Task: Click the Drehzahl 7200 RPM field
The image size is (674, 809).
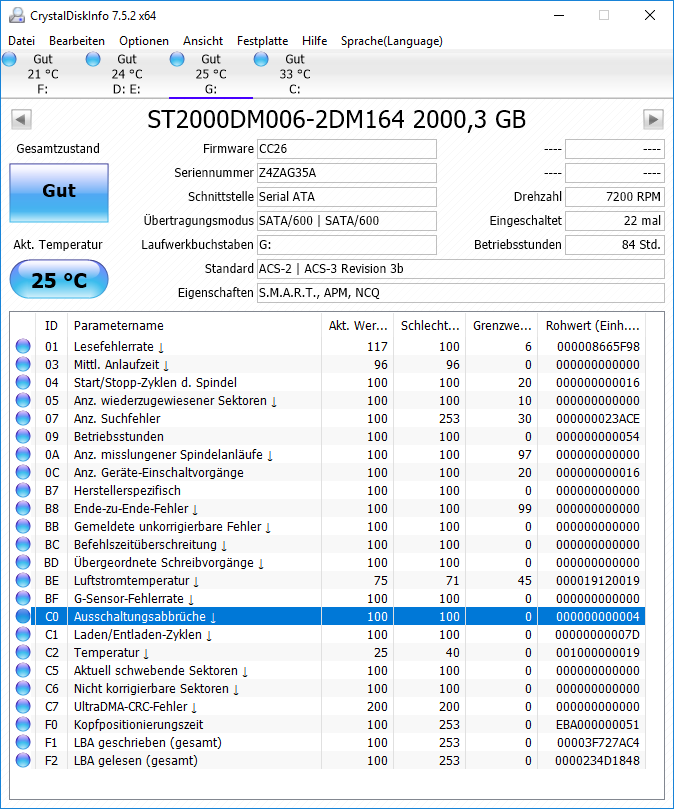Action: (615, 197)
